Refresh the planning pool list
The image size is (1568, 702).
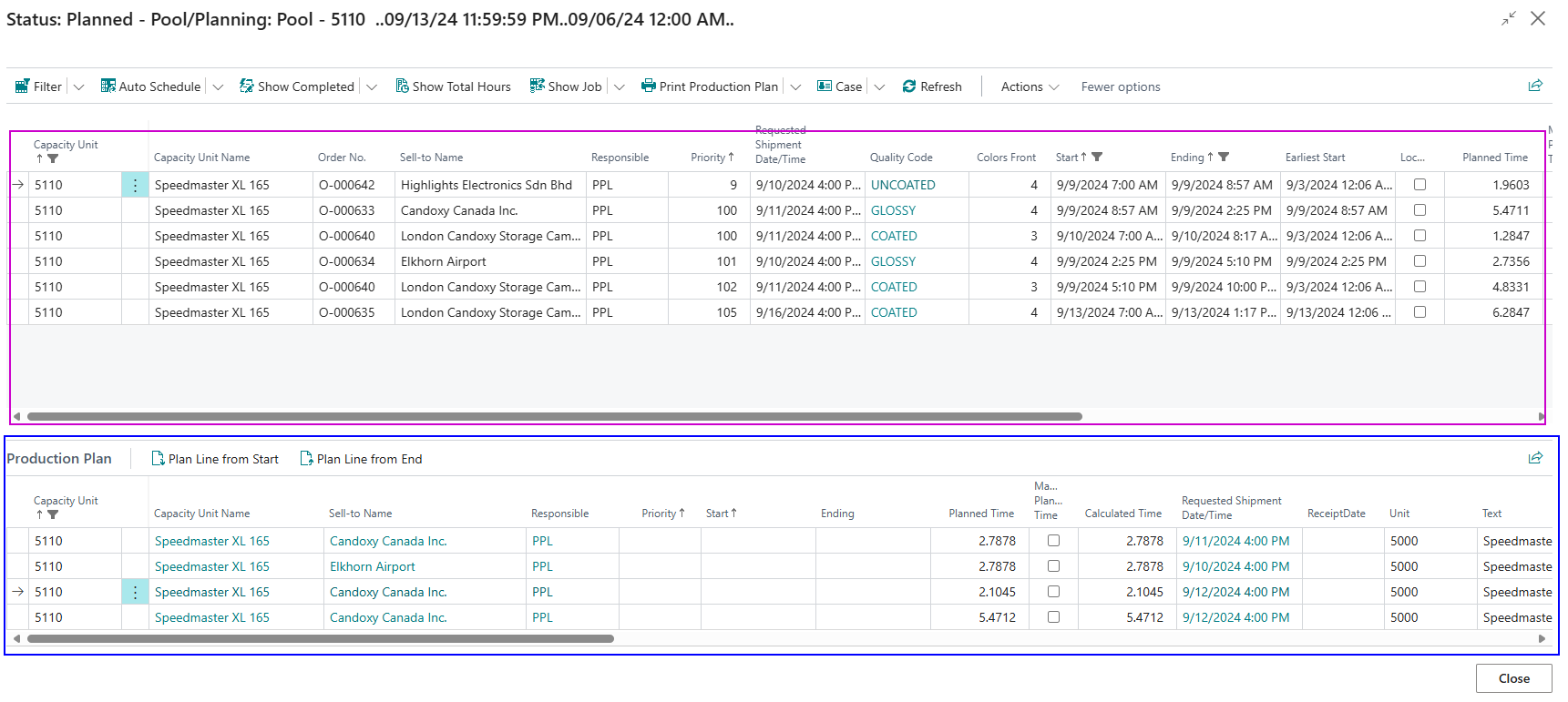tap(932, 86)
